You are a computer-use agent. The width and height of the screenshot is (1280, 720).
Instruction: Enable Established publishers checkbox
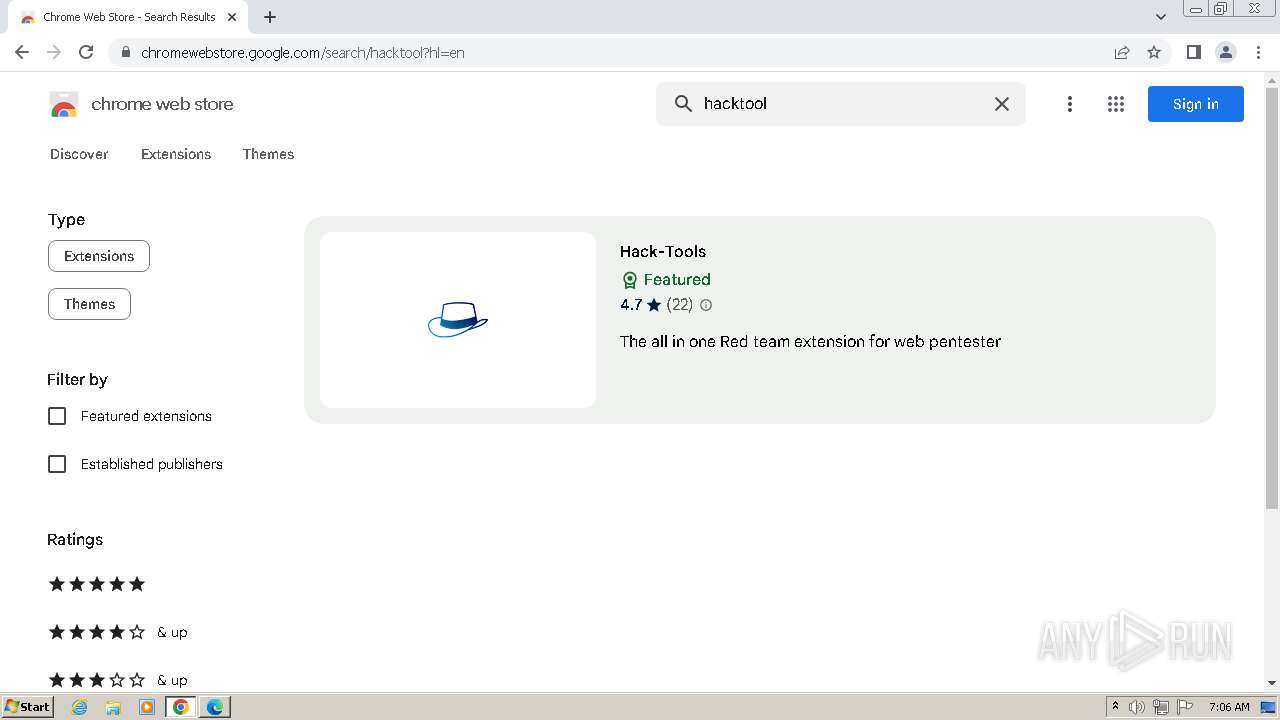click(57, 464)
